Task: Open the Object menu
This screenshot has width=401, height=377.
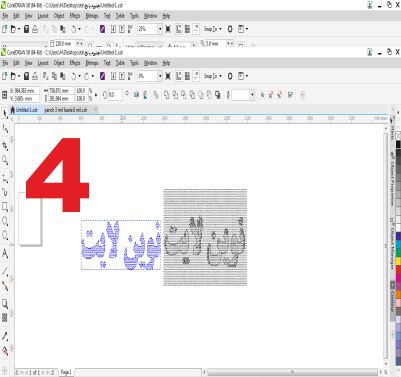Action: point(59,63)
